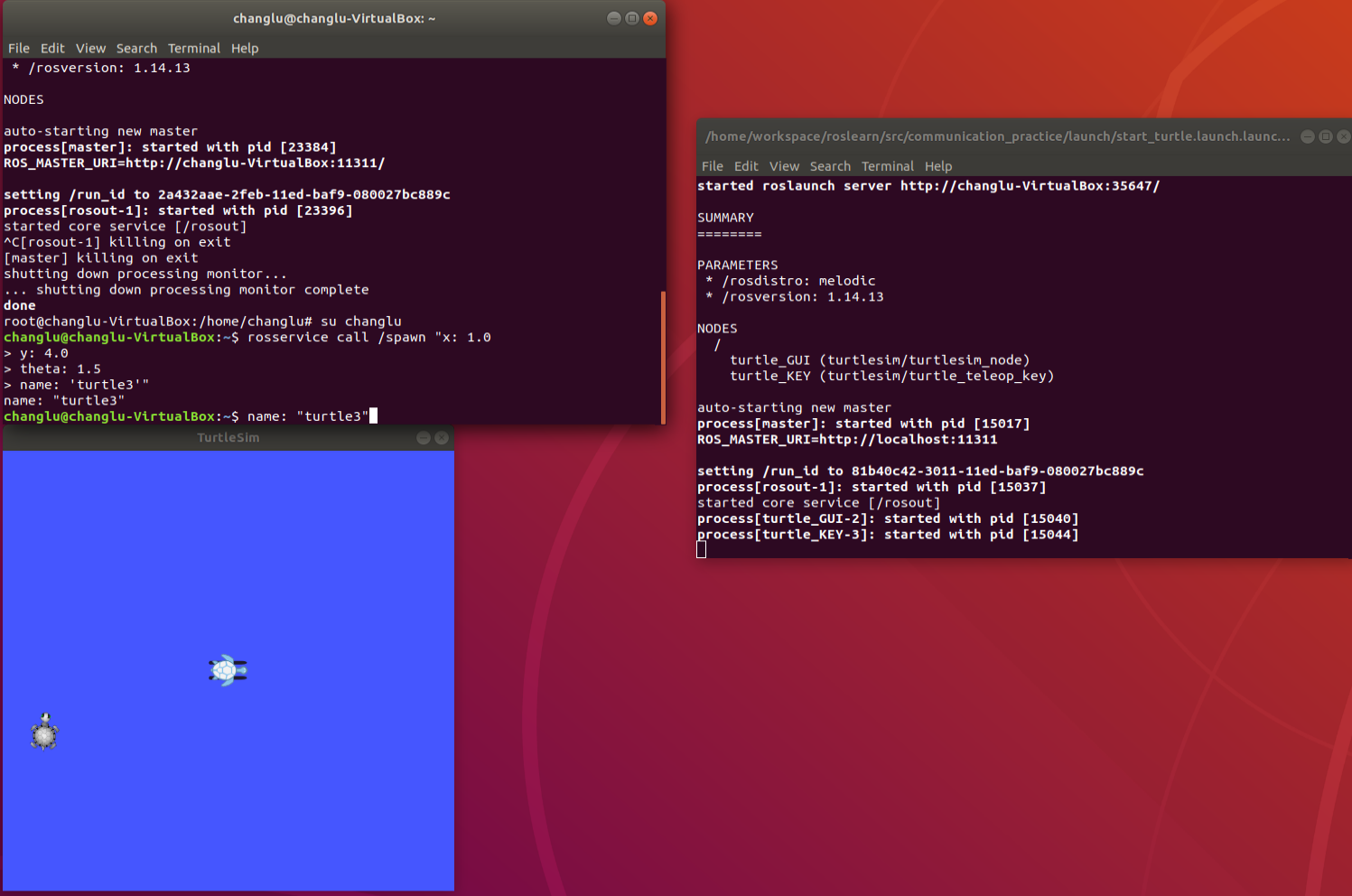Image resolution: width=1352 pixels, height=896 pixels.
Task: Click 'root@changlu-VirtualBox' su changlu line
Action: click(x=202, y=322)
